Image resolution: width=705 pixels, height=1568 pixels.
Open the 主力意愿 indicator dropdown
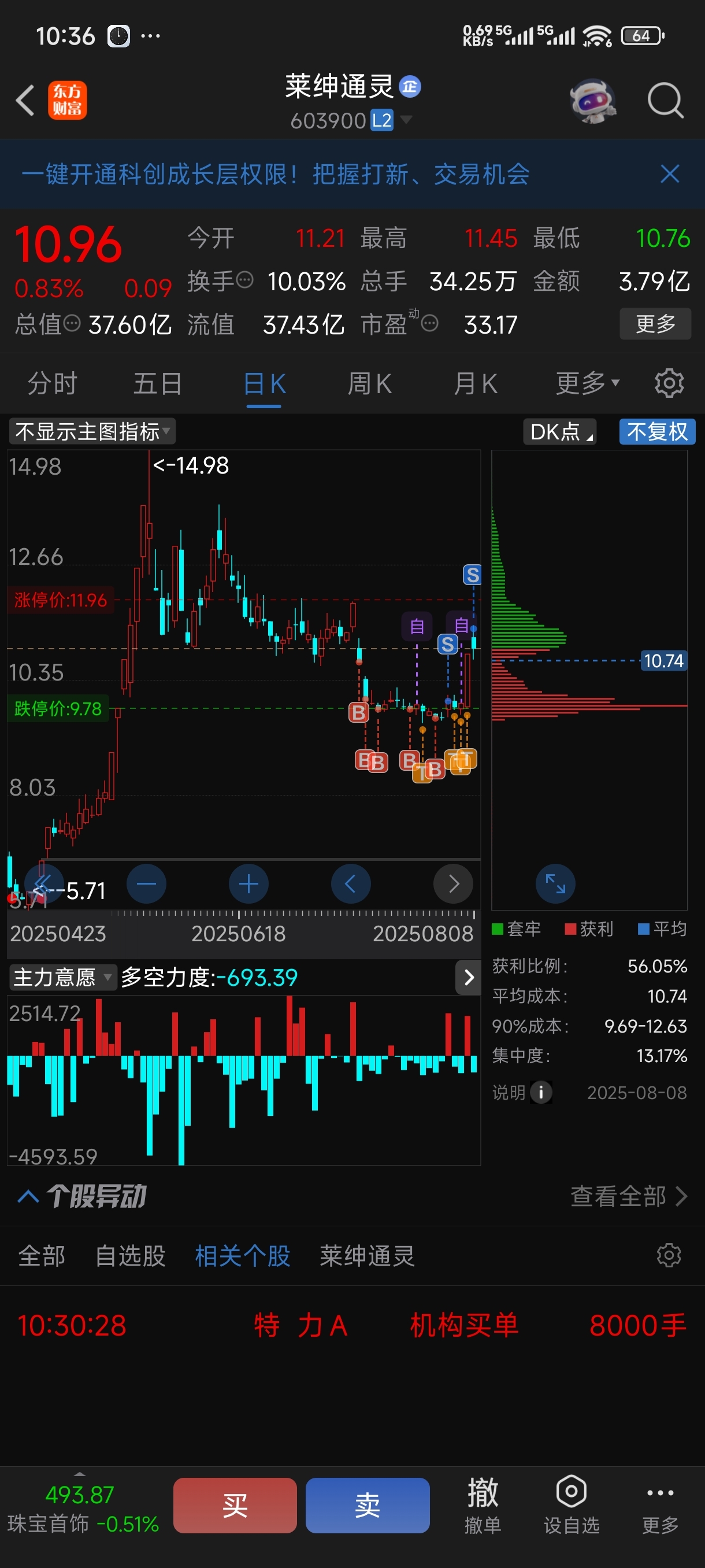point(62,978)
